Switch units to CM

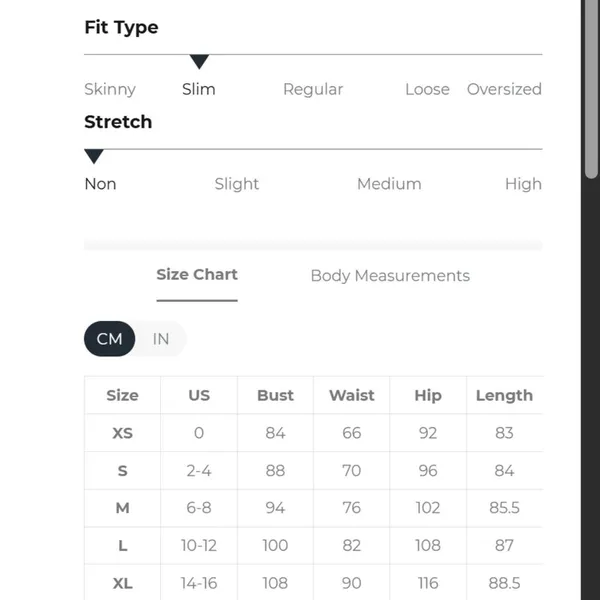point(109,339)
